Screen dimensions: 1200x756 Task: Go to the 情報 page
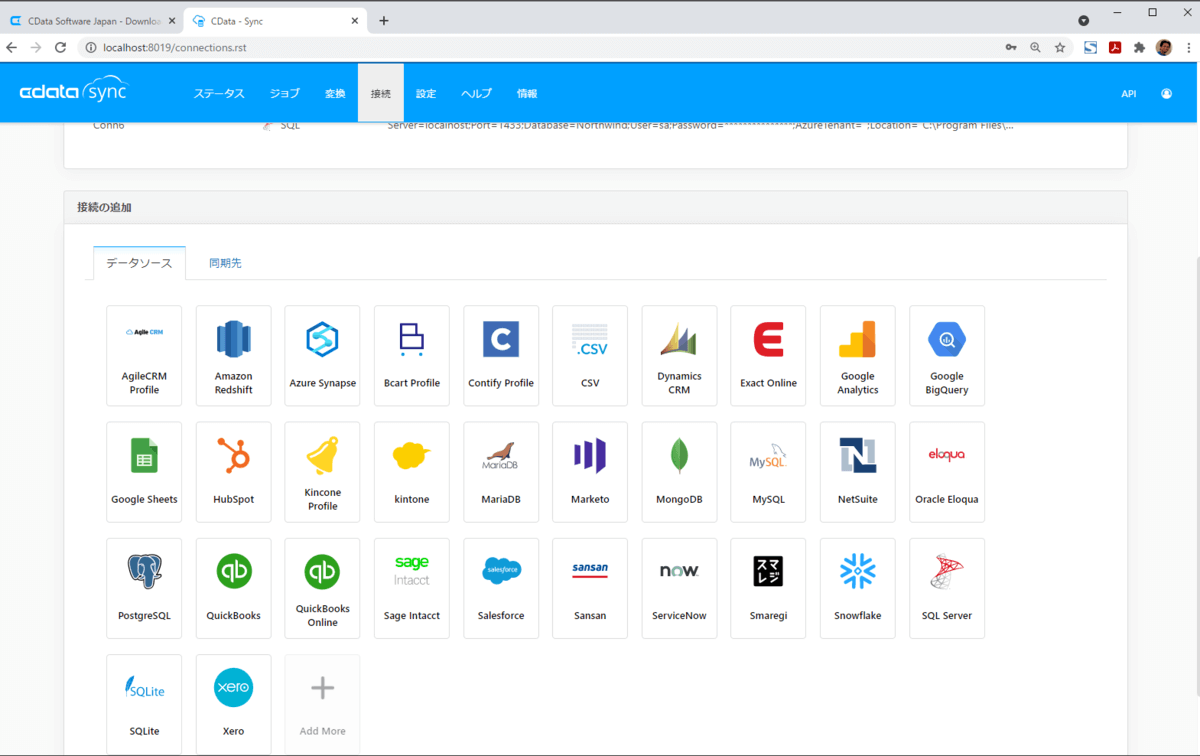pos(527,93)
